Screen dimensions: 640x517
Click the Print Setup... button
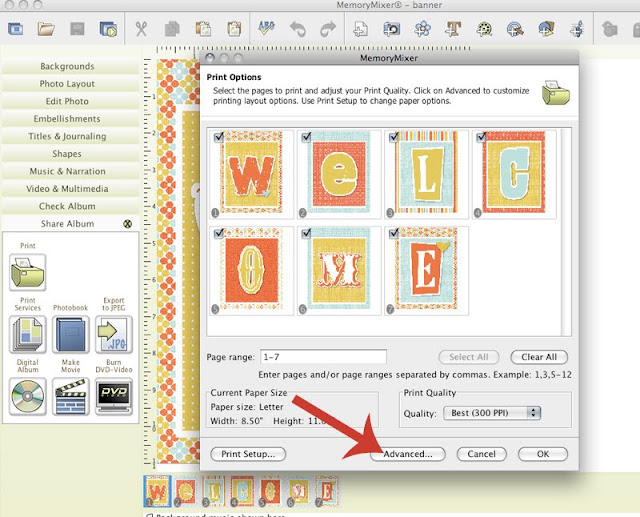click(x=248, y=454)
